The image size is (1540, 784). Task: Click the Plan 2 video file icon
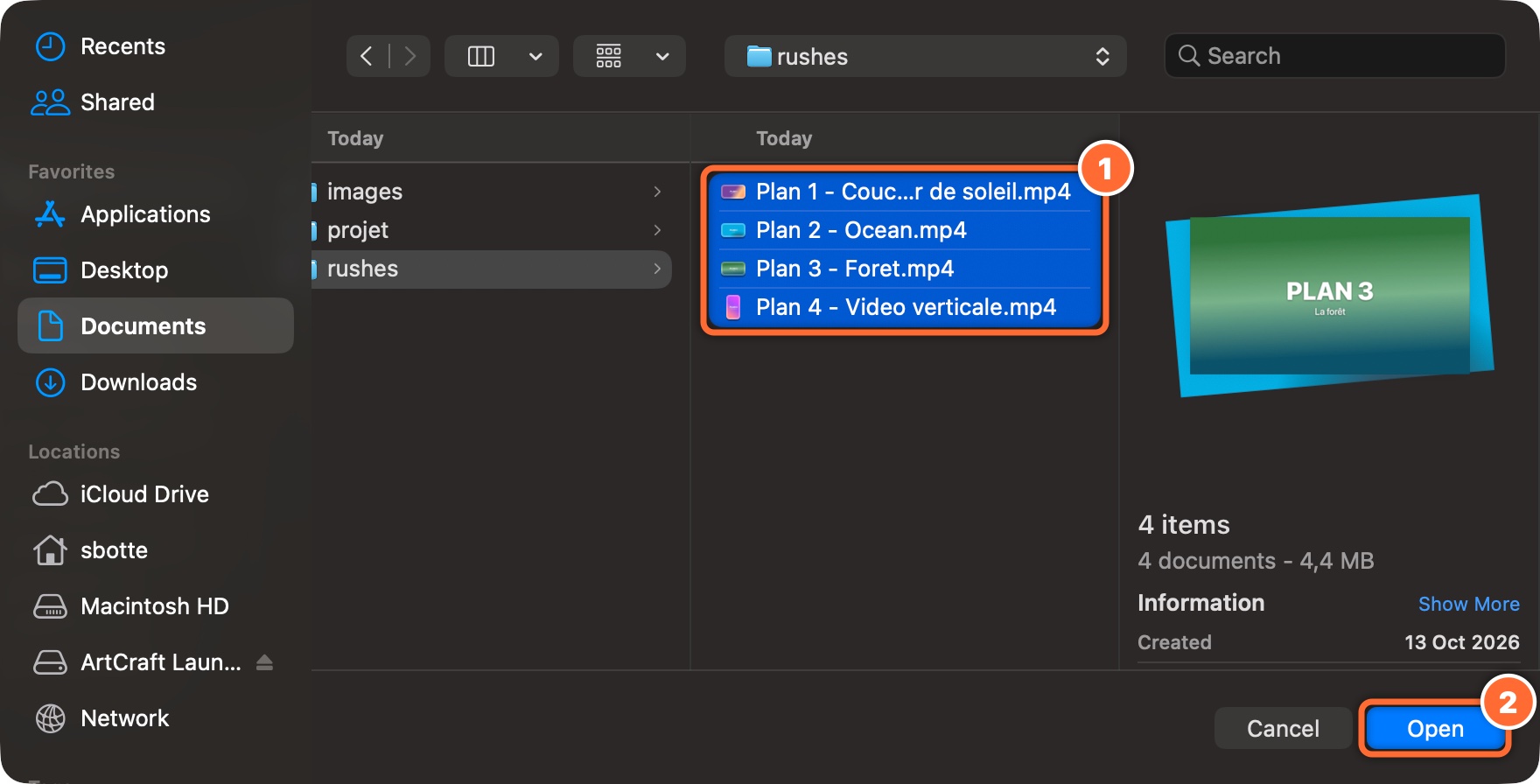732,230
